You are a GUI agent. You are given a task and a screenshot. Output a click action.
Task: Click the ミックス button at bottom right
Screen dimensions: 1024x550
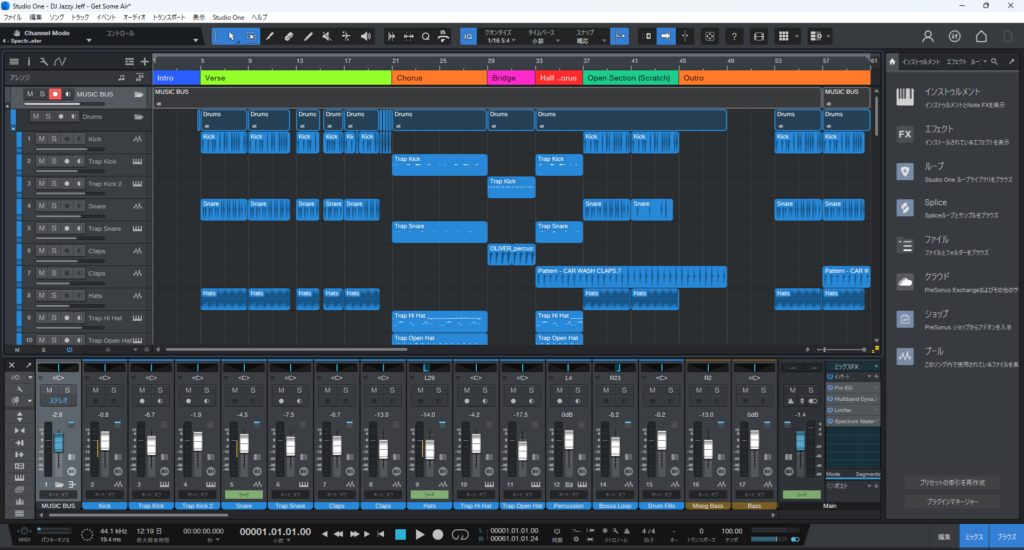point(974,536)
